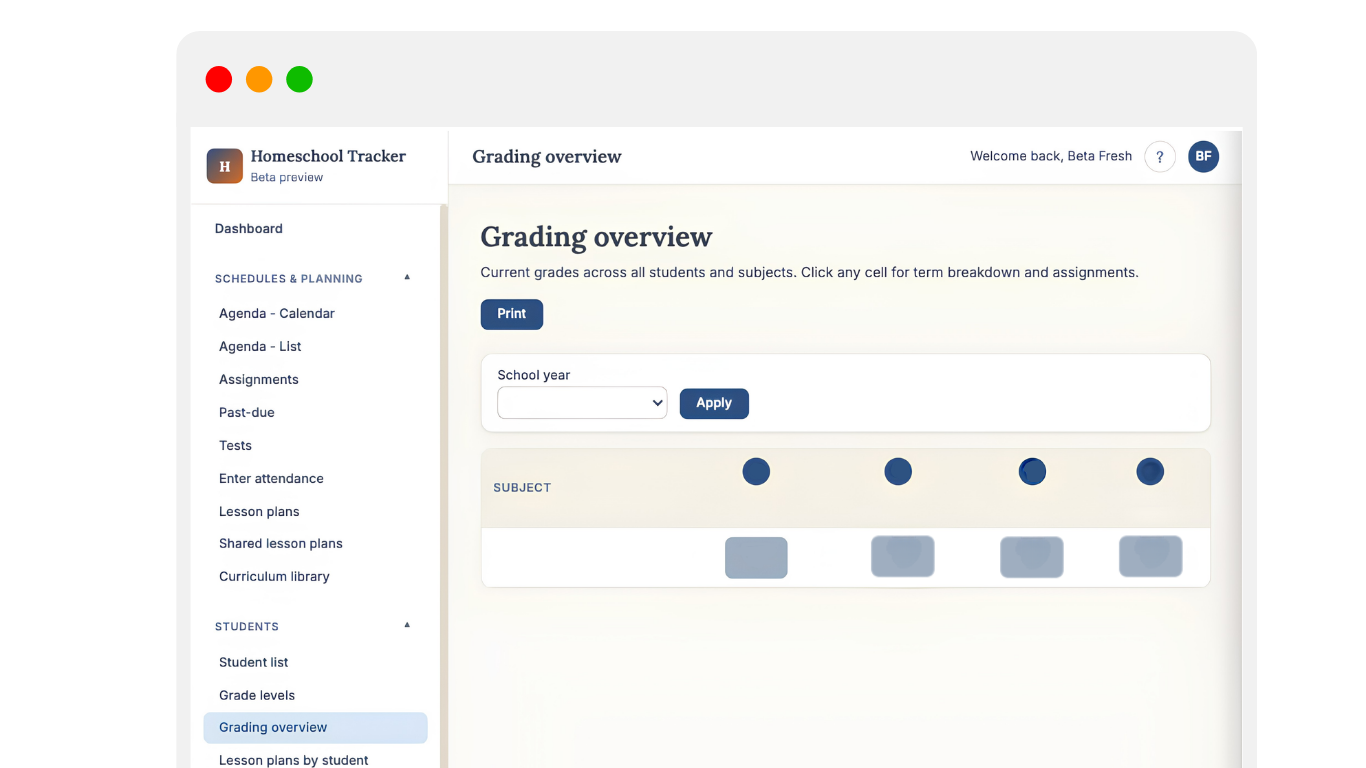This screenshot has height=768, width=1366.
Task: Click the Welcome back, Beta Fresh text
Action: pos(1051,156)
